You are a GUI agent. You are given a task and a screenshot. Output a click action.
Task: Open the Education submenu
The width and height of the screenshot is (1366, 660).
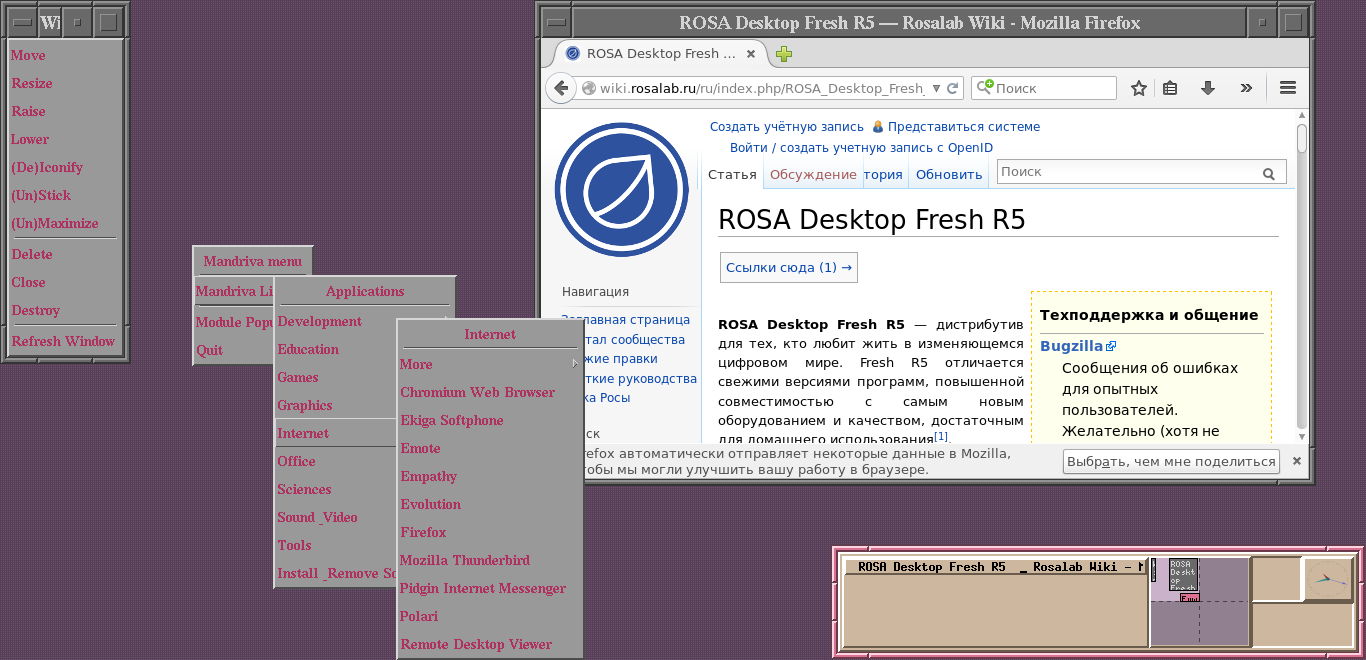click(x=336, y=350)
